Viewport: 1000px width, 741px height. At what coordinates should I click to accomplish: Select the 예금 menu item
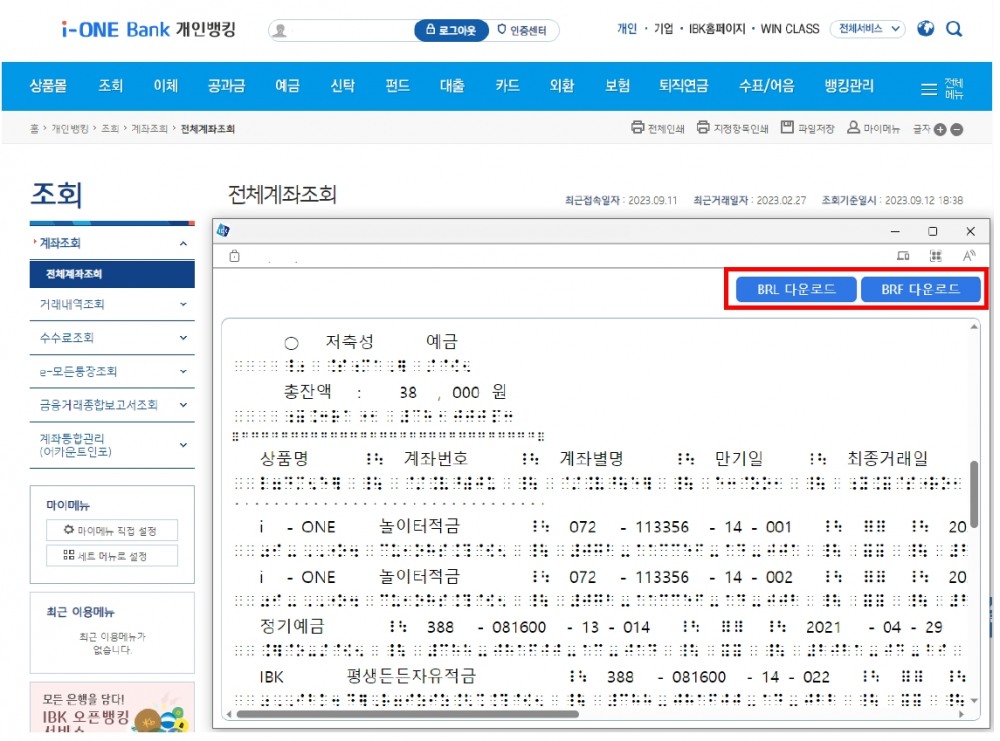click(287, 86)
